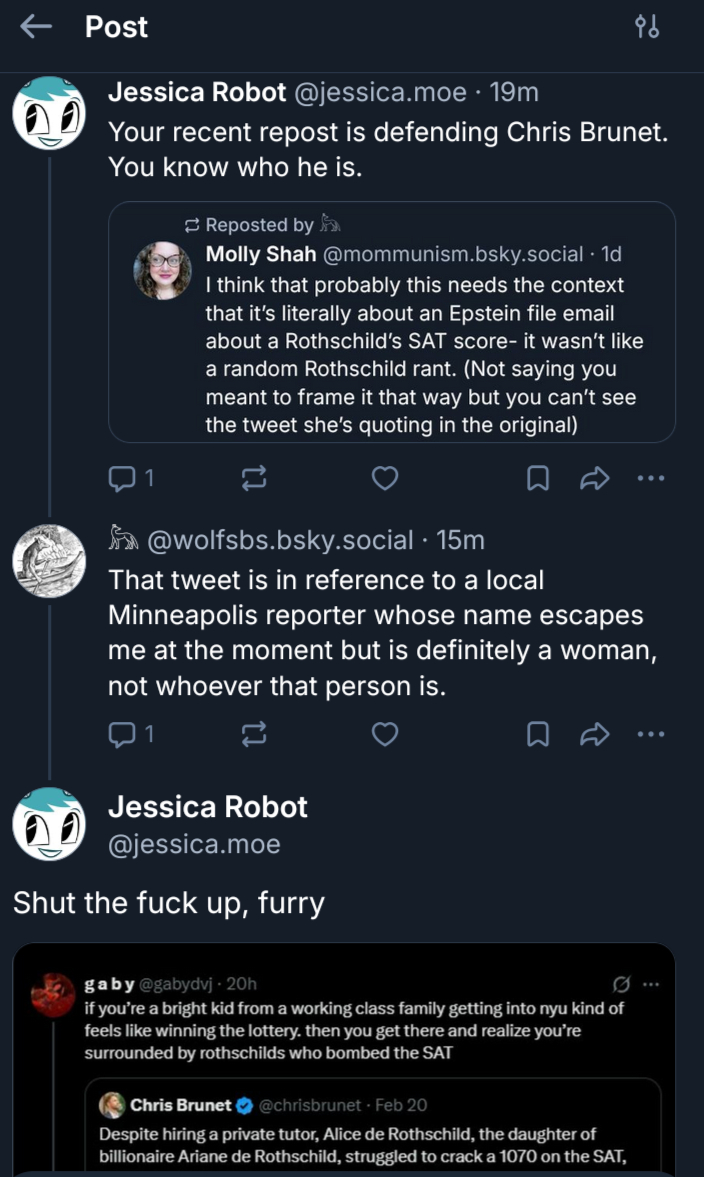The height and width of the screenshot is (1177, 704).
Task: Repost the wolfsbs reply
Action: [x=254, y=735]
